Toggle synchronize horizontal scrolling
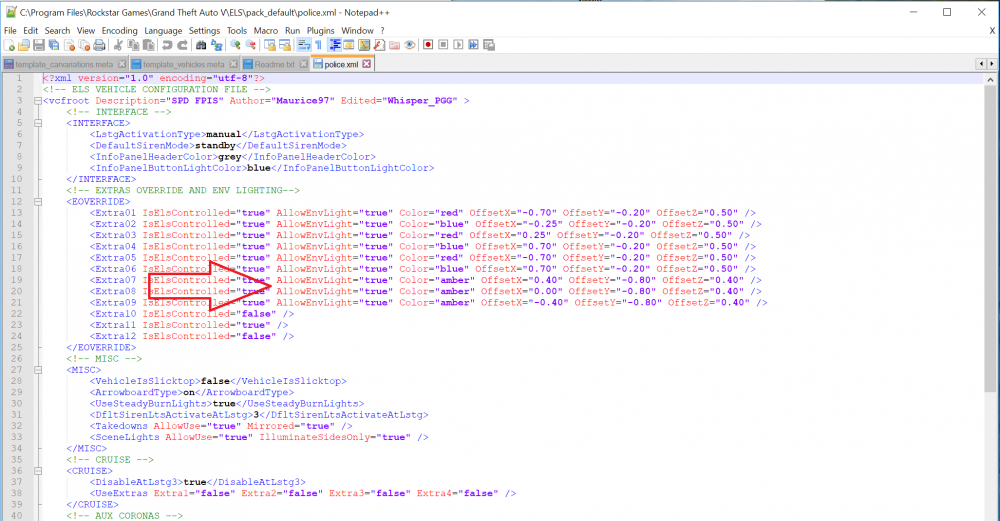Viewport: 1000px width, 521px height. pyautogui.click(x=284, y=45)
